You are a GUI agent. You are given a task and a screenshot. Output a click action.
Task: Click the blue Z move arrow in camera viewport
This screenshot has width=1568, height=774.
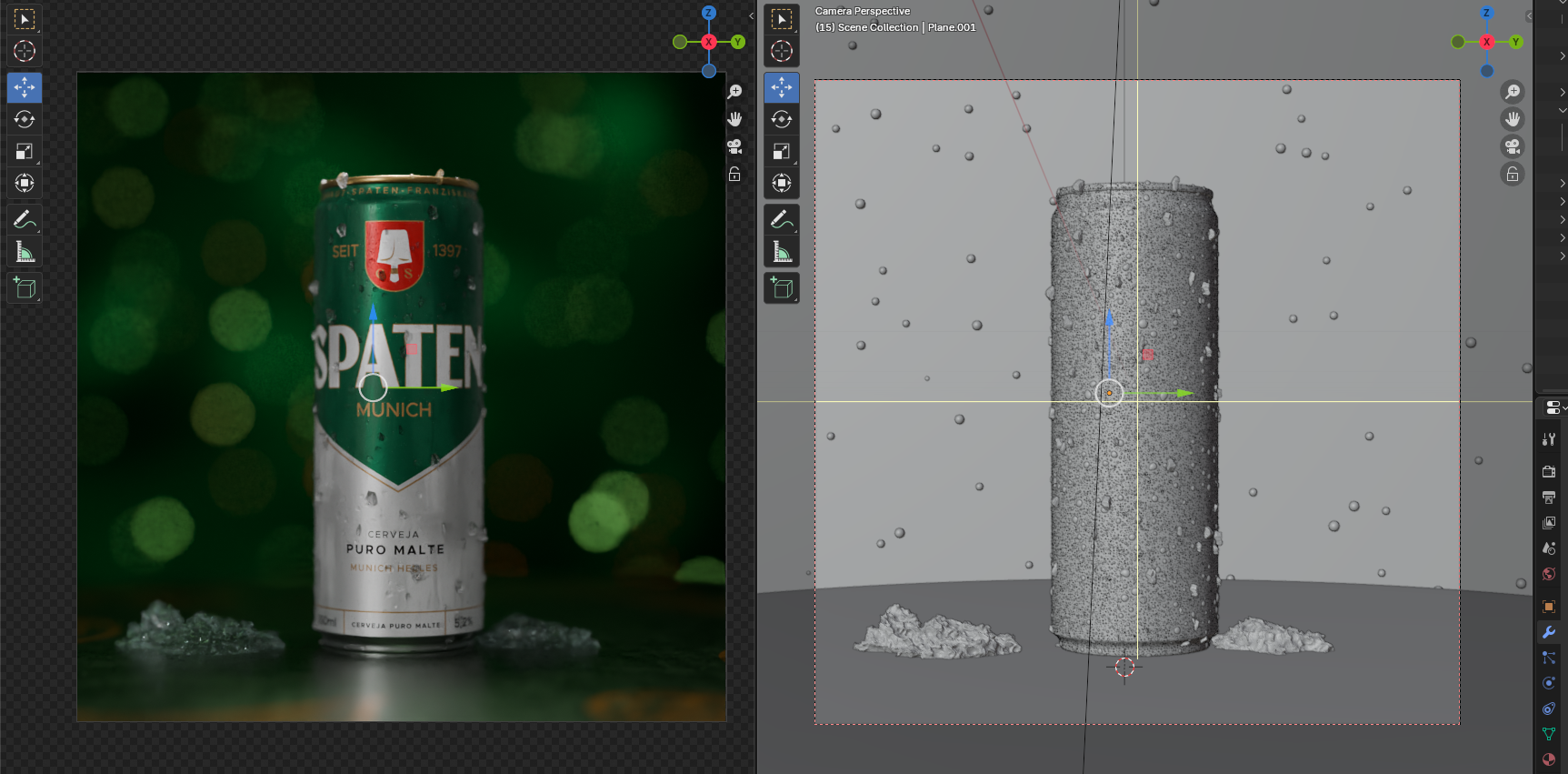click(1109, 317)
